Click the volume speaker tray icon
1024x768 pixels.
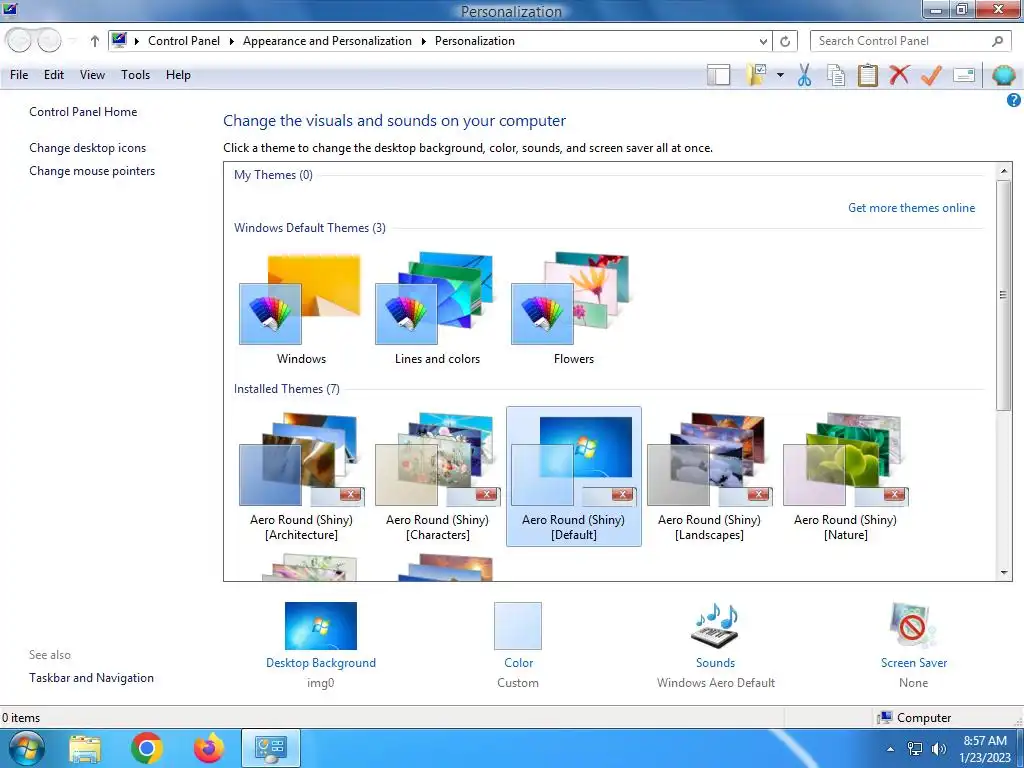click(940, 749)
